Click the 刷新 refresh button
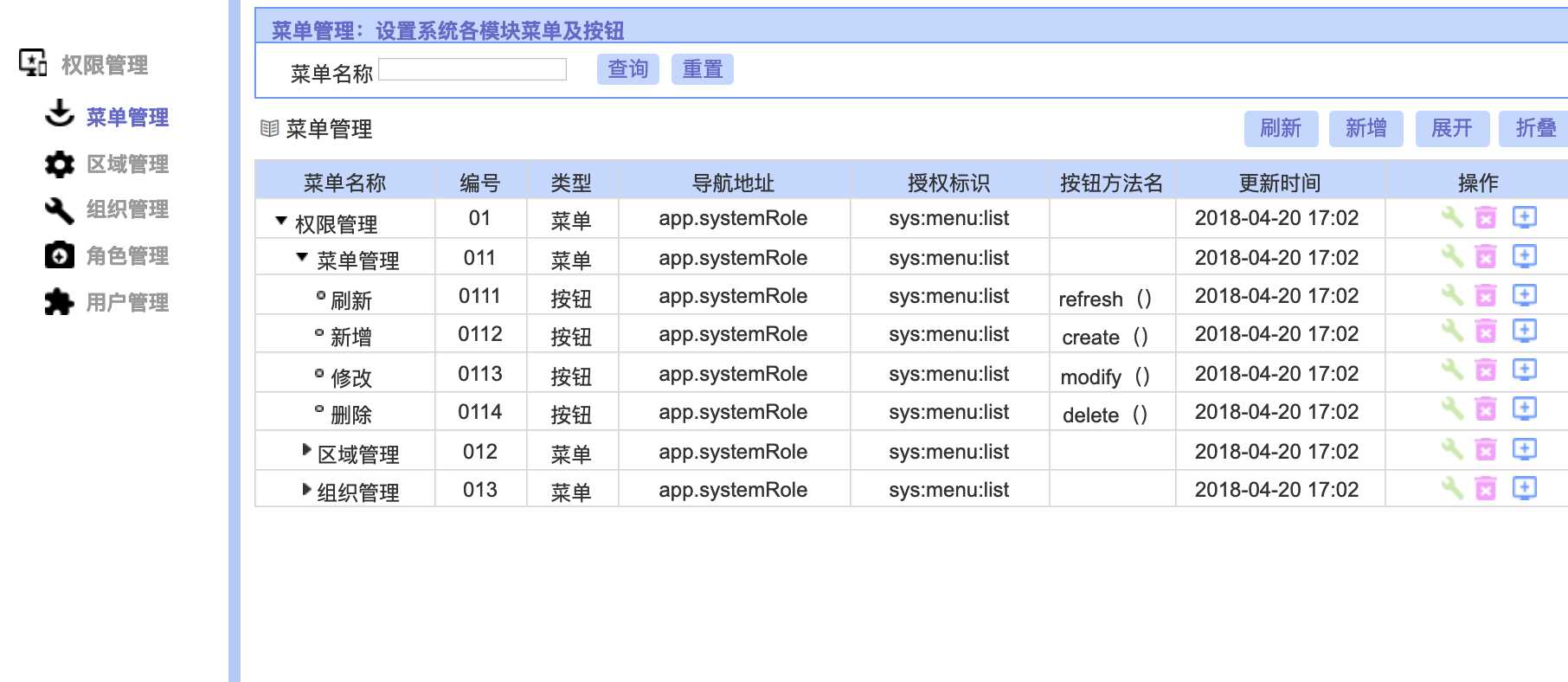The image size is (1568, 682). 1281,129
